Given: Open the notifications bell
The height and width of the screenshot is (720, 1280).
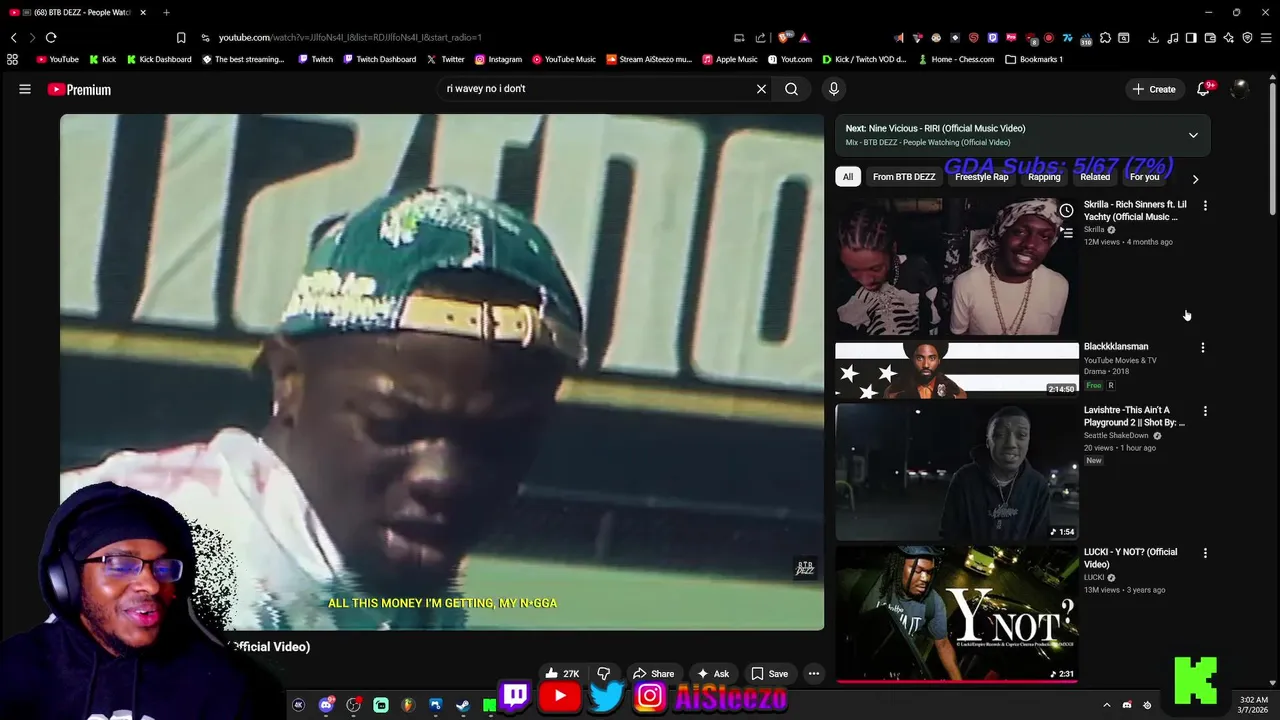Looking at the screenshot, I should pos(1204,89).
